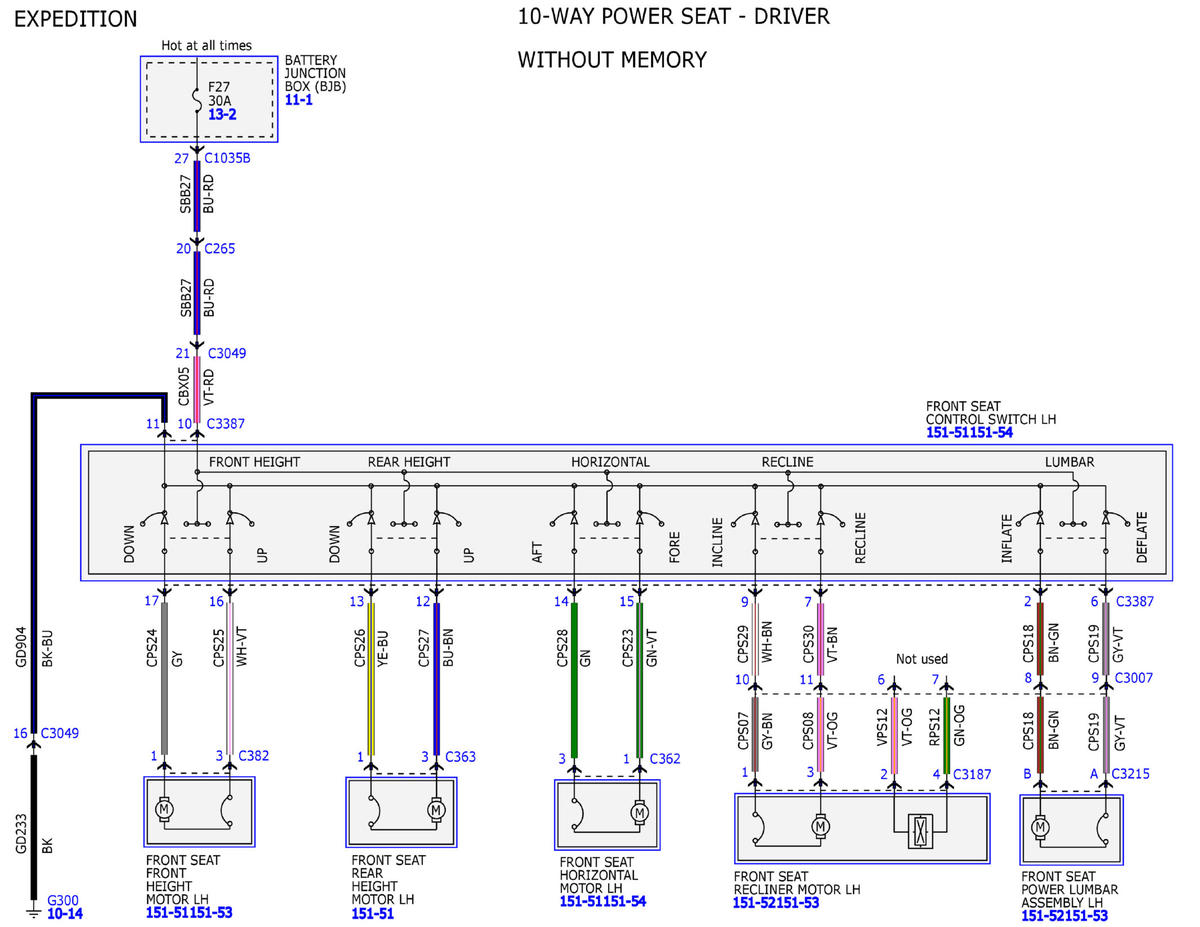The image size is (1200, 927).
Task: Click the F27 30A fuse symbol
Action: click(197, 98)
